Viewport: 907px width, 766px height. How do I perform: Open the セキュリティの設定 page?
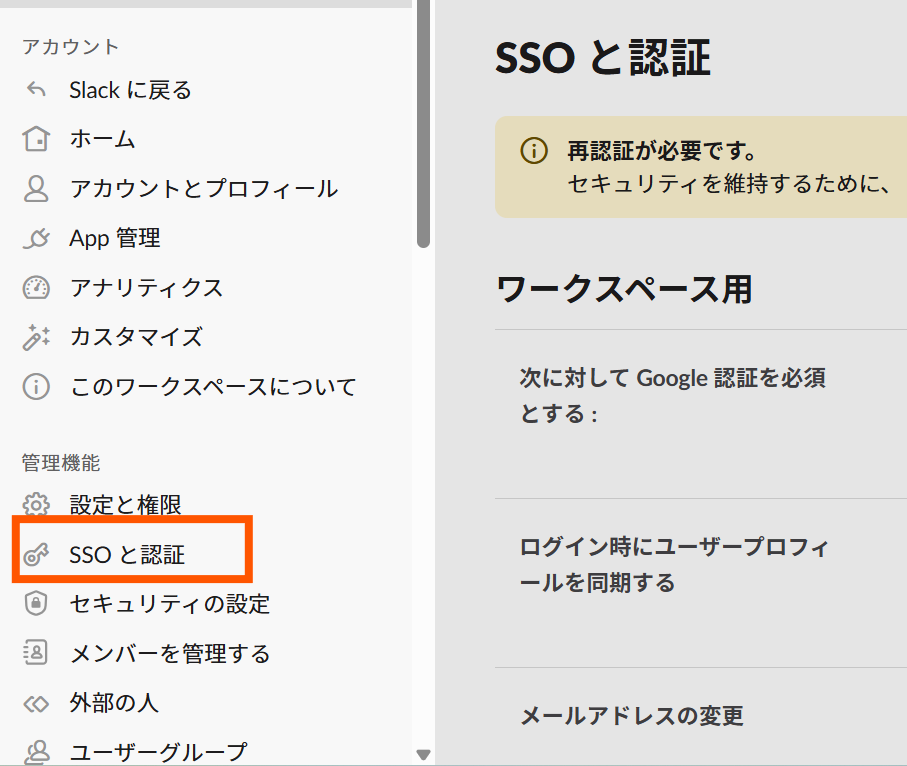click(169, 604)
